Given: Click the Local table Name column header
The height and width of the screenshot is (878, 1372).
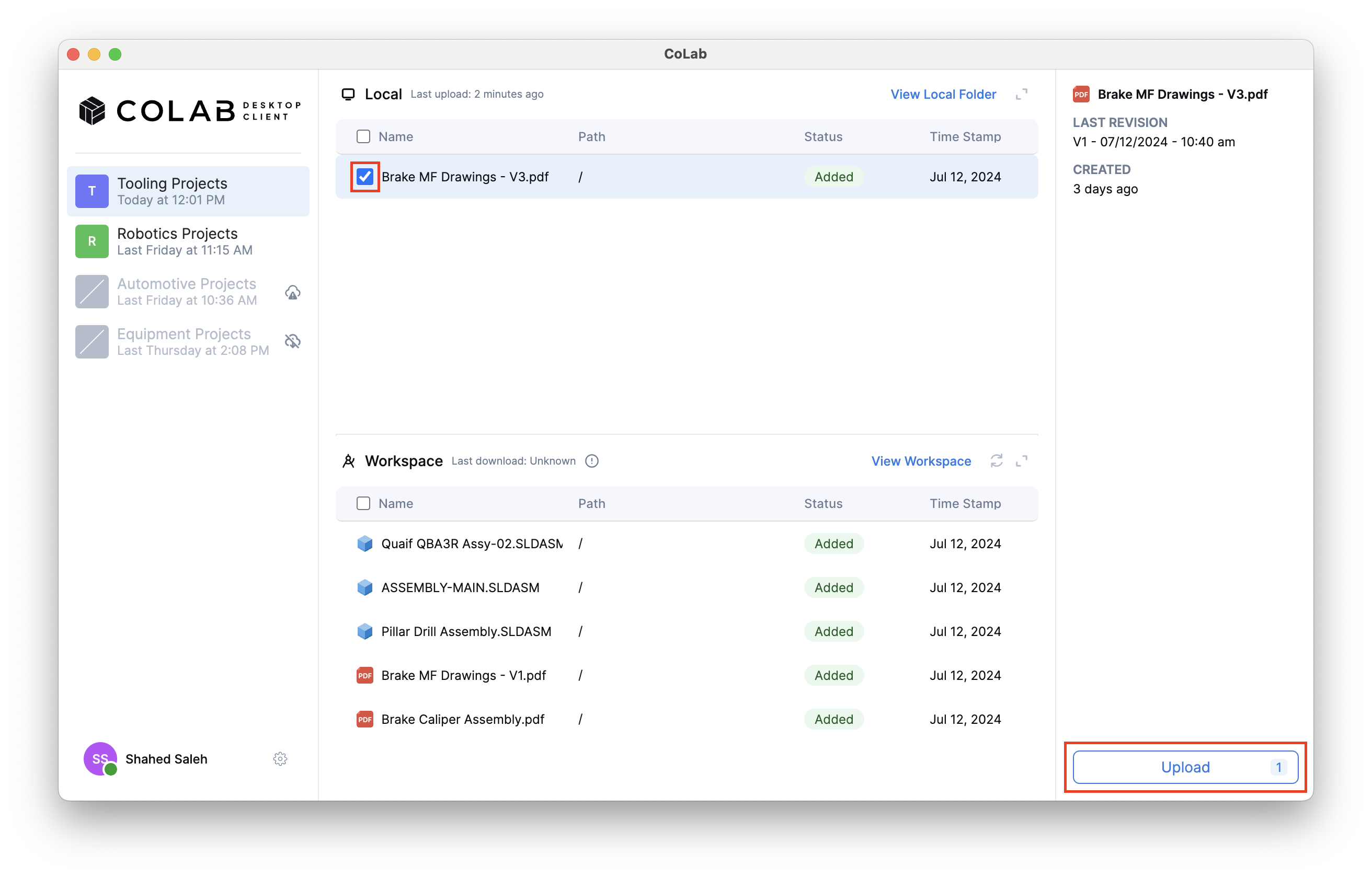Looking at the screenshot, I should point(396,136).
